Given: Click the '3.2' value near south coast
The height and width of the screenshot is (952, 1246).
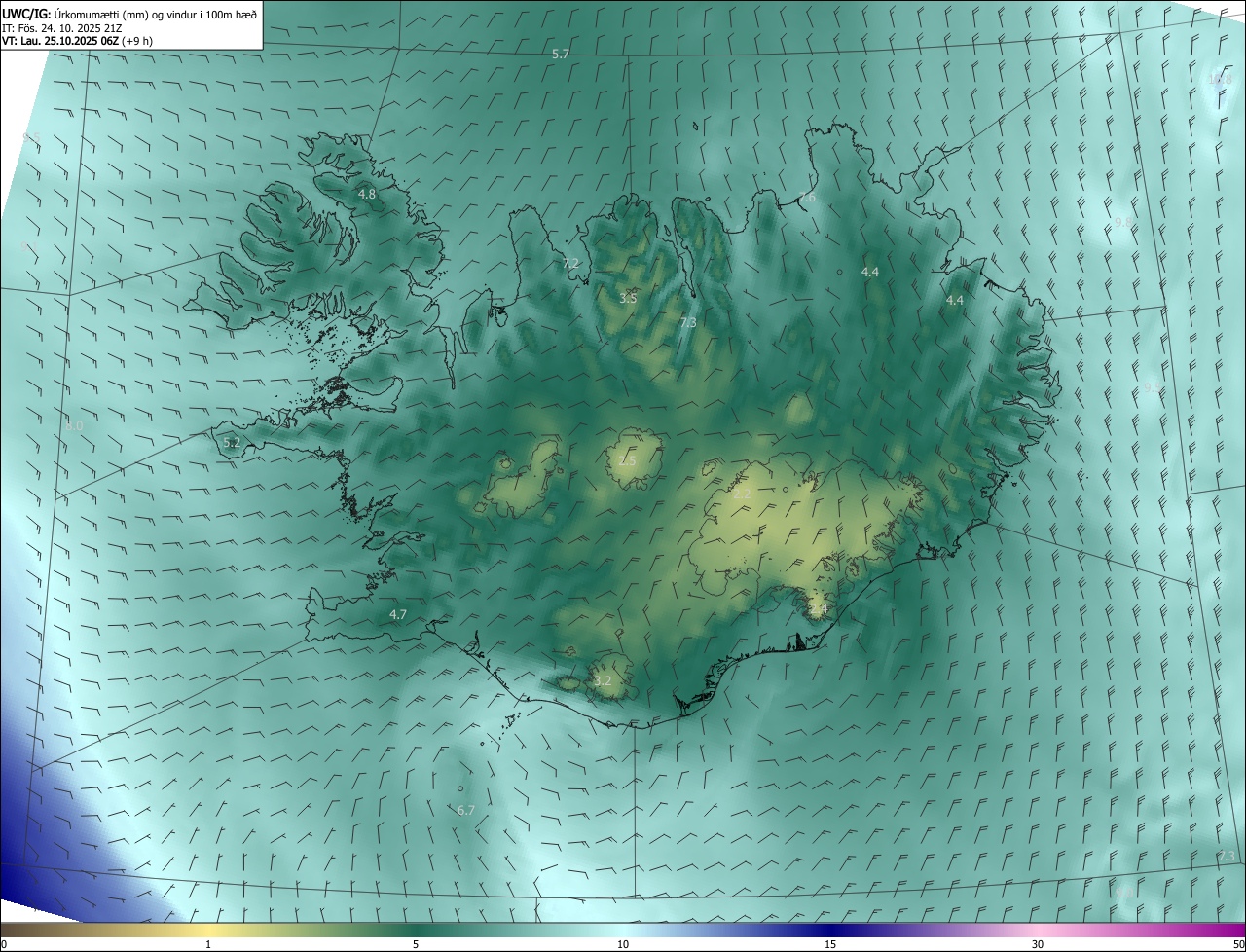Looking at the screenshot, I should click(603, 681).
